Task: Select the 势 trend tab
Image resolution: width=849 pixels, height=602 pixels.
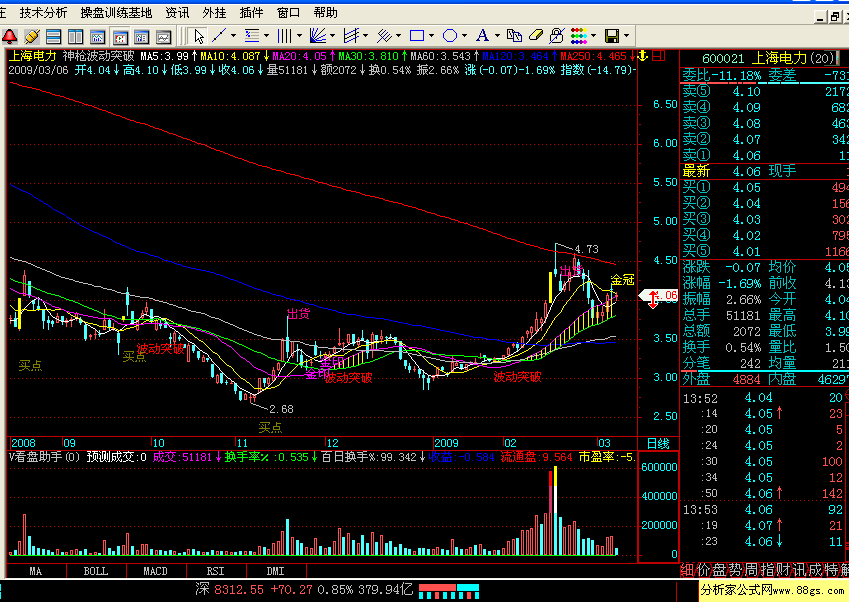Action: click(x=735, y=570)
